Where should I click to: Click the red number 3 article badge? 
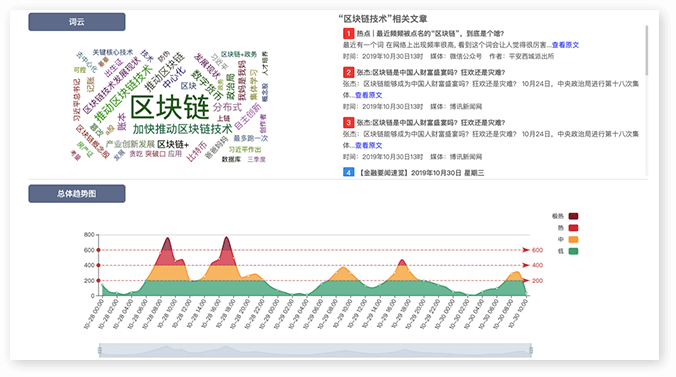point(348,123)
